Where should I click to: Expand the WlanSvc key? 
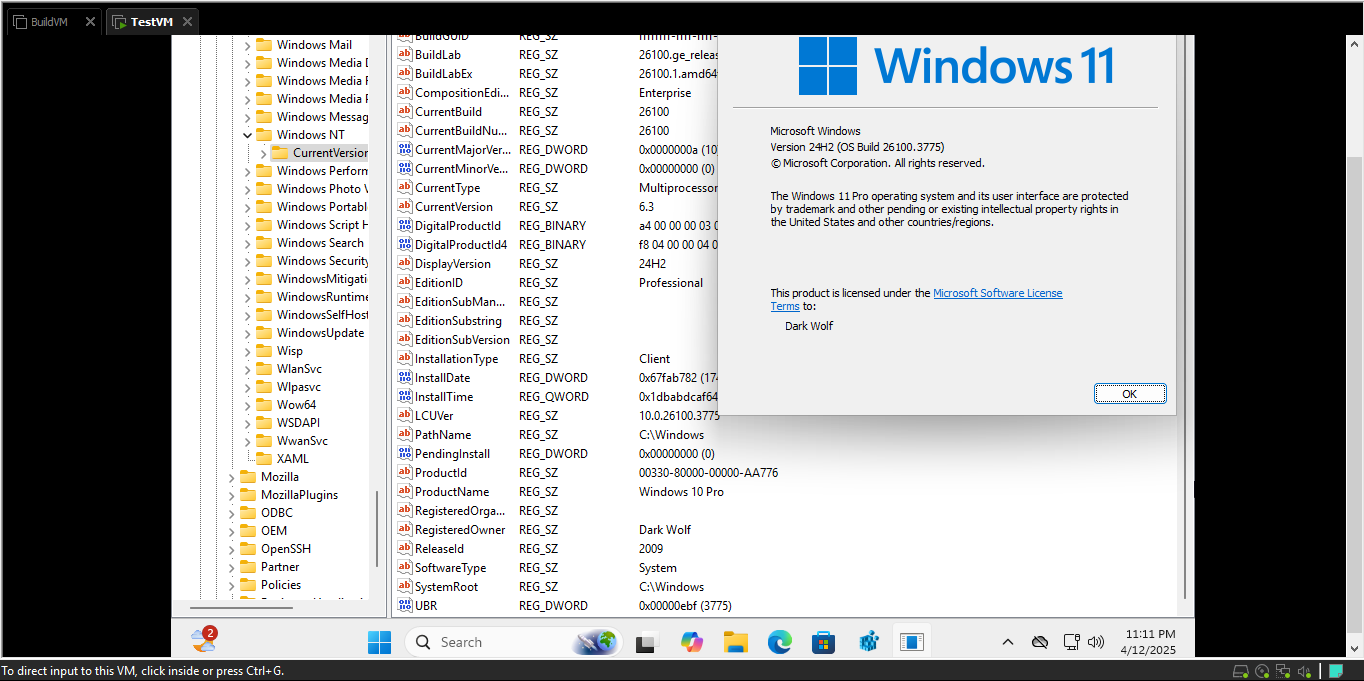point(248,369)
